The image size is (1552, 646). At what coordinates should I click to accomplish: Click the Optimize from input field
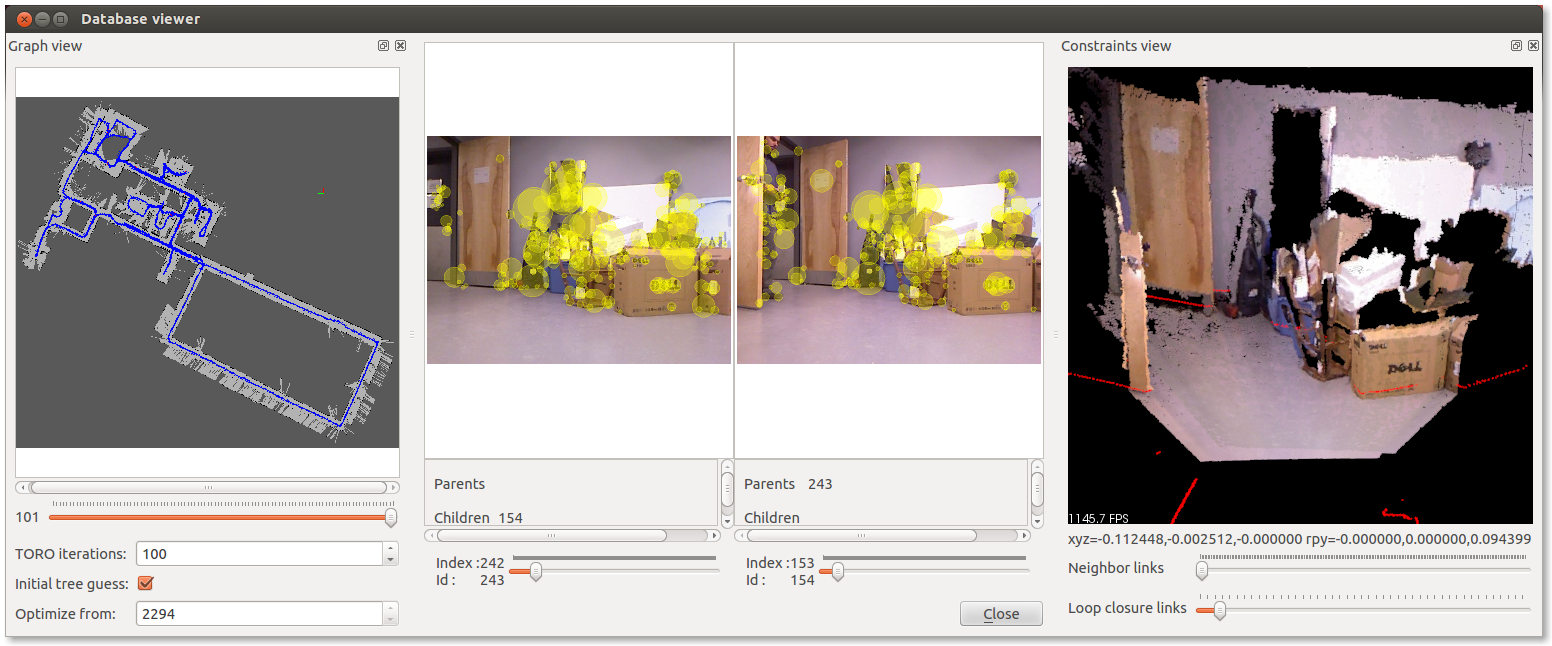click(x=260, y=613)
